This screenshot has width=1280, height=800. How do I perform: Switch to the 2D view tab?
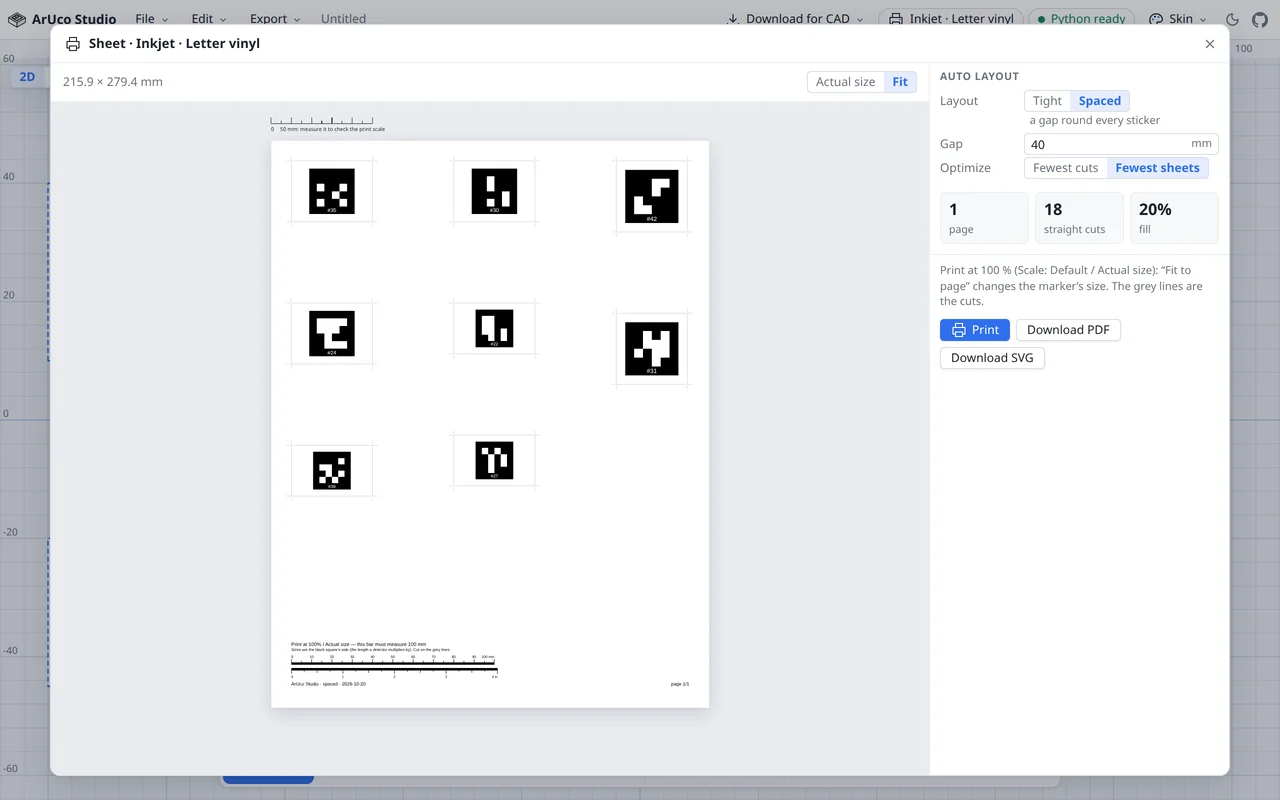point(27,77)
